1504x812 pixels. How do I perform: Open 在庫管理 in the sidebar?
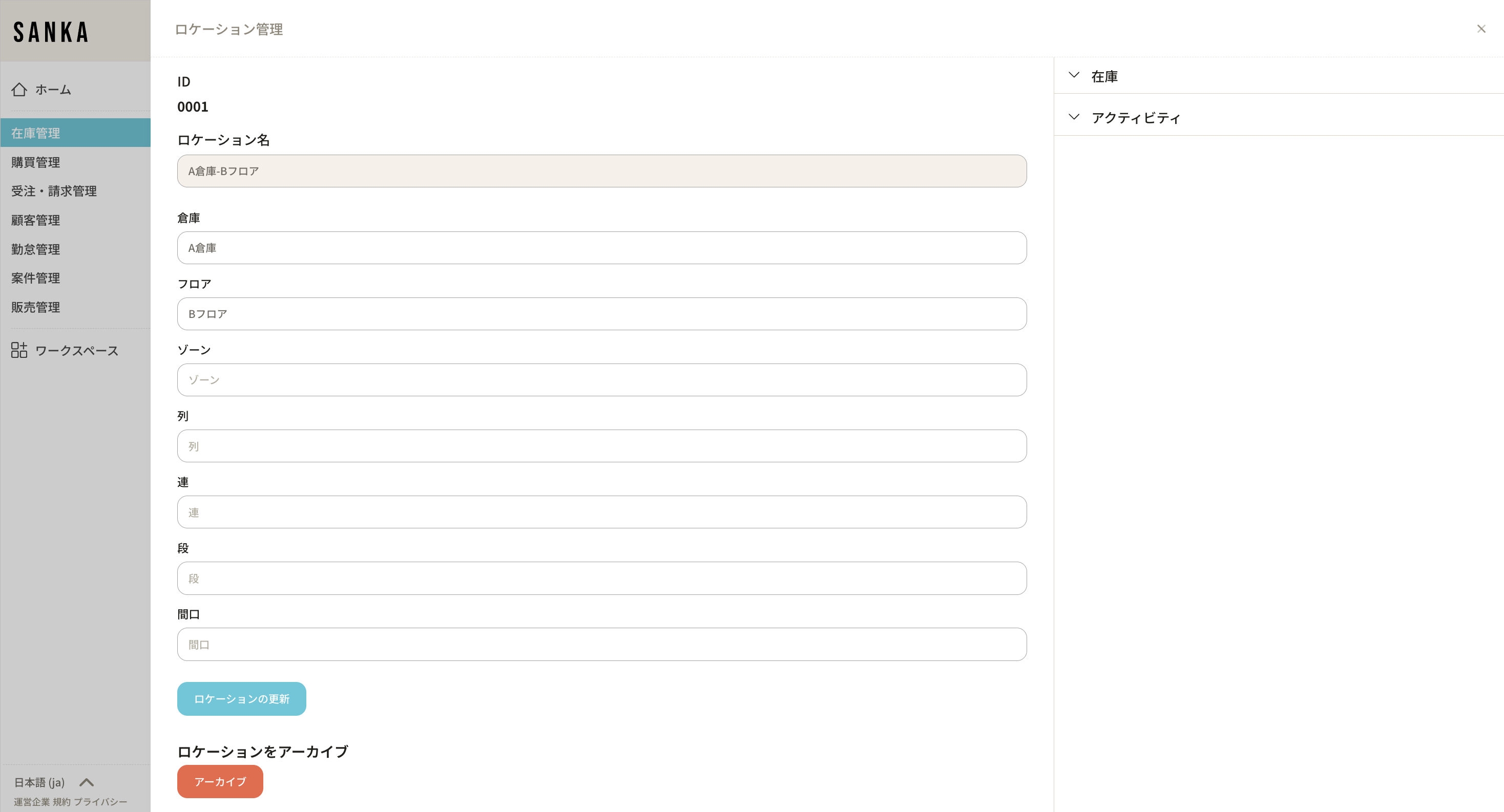[36, 133]
